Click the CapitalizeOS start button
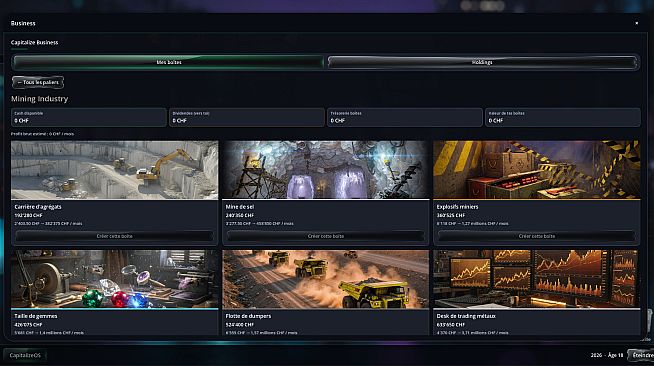The image size is (654, 366). pos(25,355)
